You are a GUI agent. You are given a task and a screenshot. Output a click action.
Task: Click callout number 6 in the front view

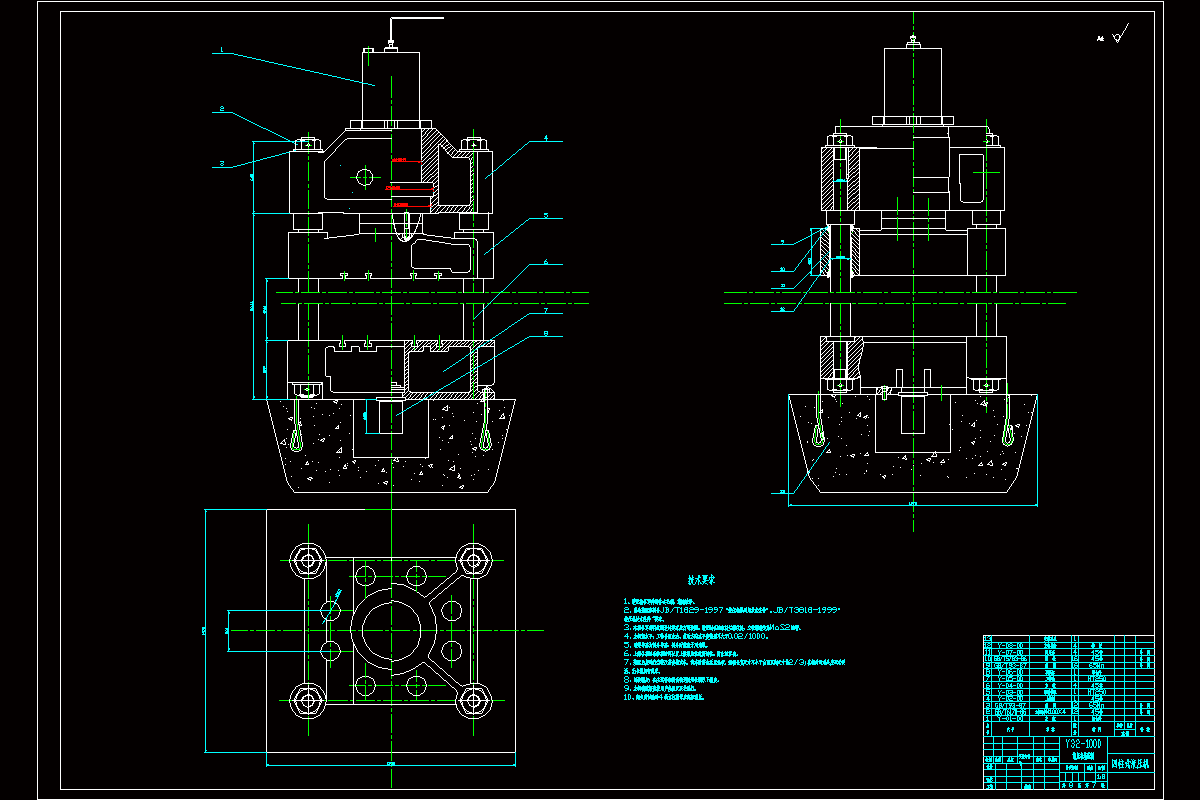(x=546, y=262)
